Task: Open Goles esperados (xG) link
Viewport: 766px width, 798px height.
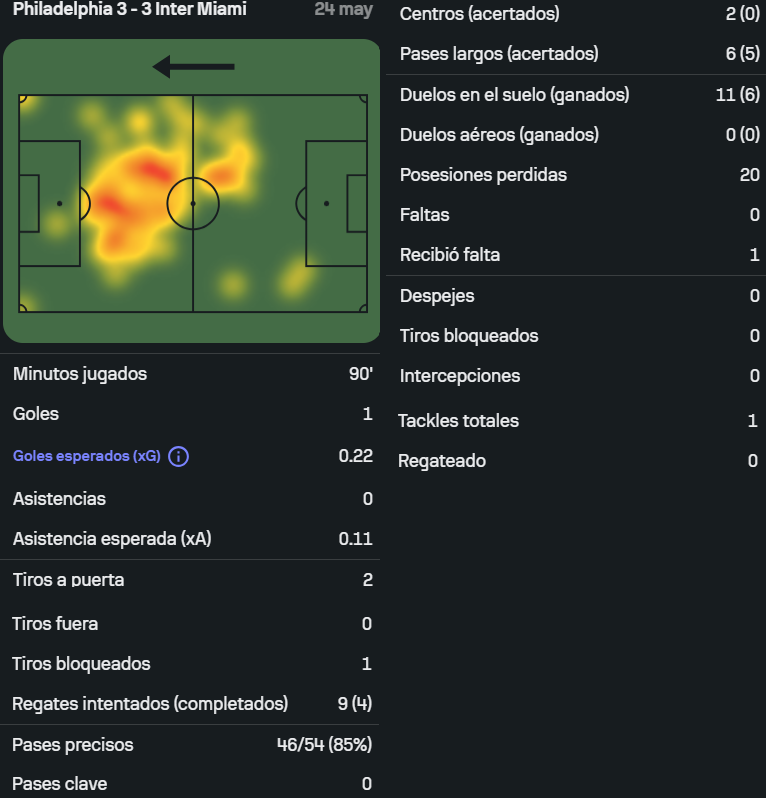Action: pos(87,456)
